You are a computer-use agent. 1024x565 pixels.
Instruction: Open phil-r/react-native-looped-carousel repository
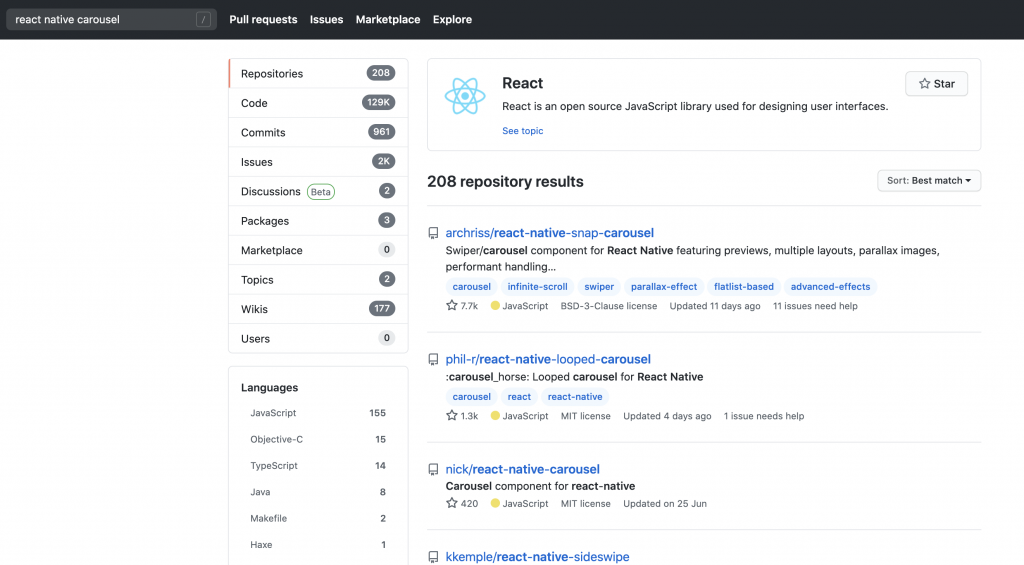pyautogui.click(x=548, y=359)
